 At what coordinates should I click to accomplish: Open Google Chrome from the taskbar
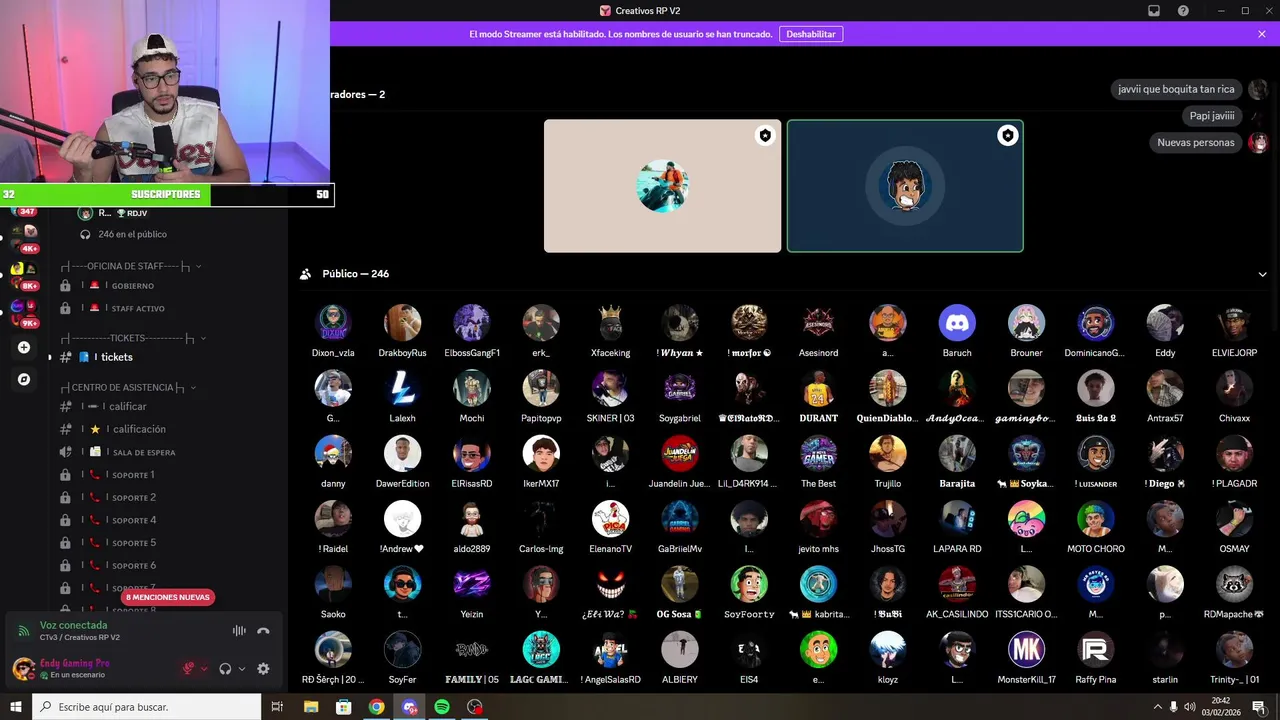pyautogui.click(x=376, y=707)
